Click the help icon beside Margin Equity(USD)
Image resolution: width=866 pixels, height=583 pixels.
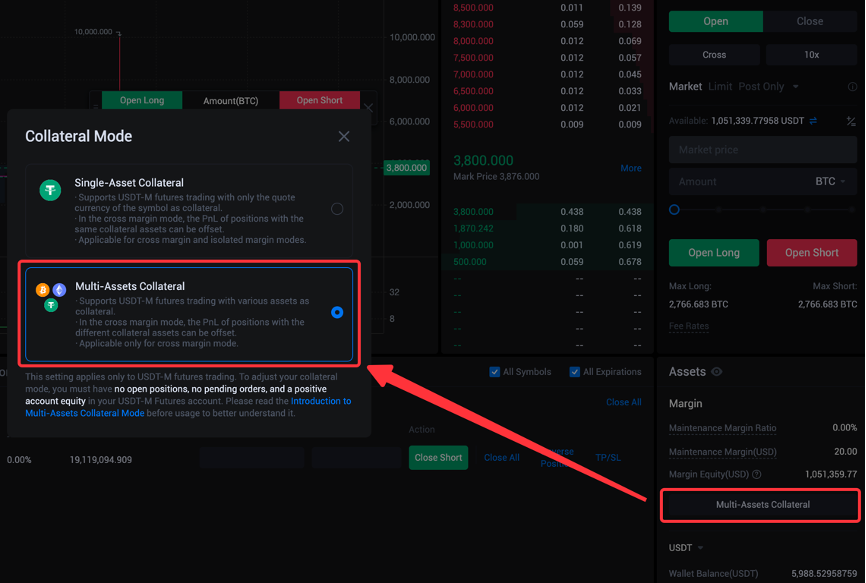click(x=756, y=475)
